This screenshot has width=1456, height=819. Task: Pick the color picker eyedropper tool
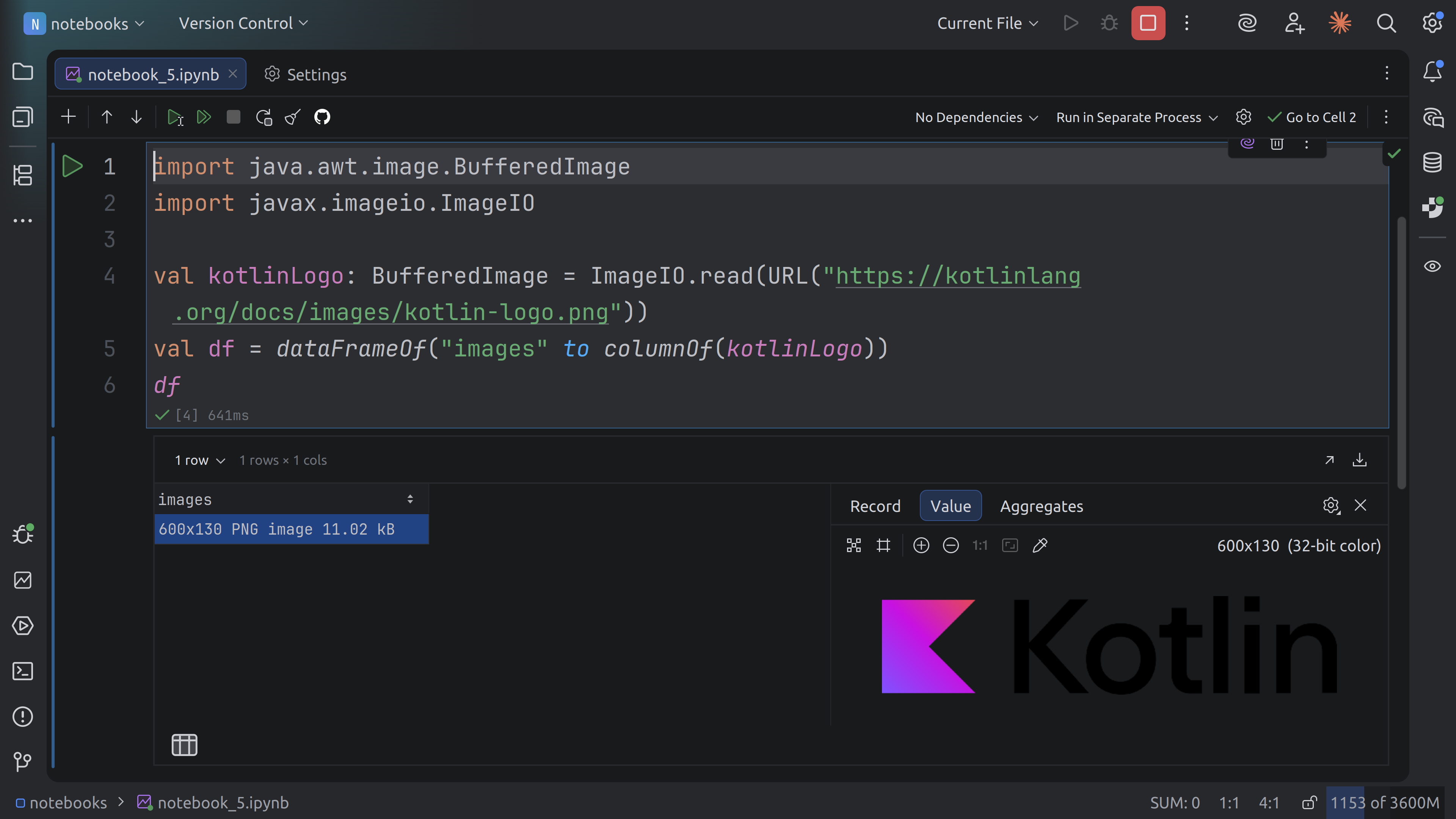point(1040,545)
